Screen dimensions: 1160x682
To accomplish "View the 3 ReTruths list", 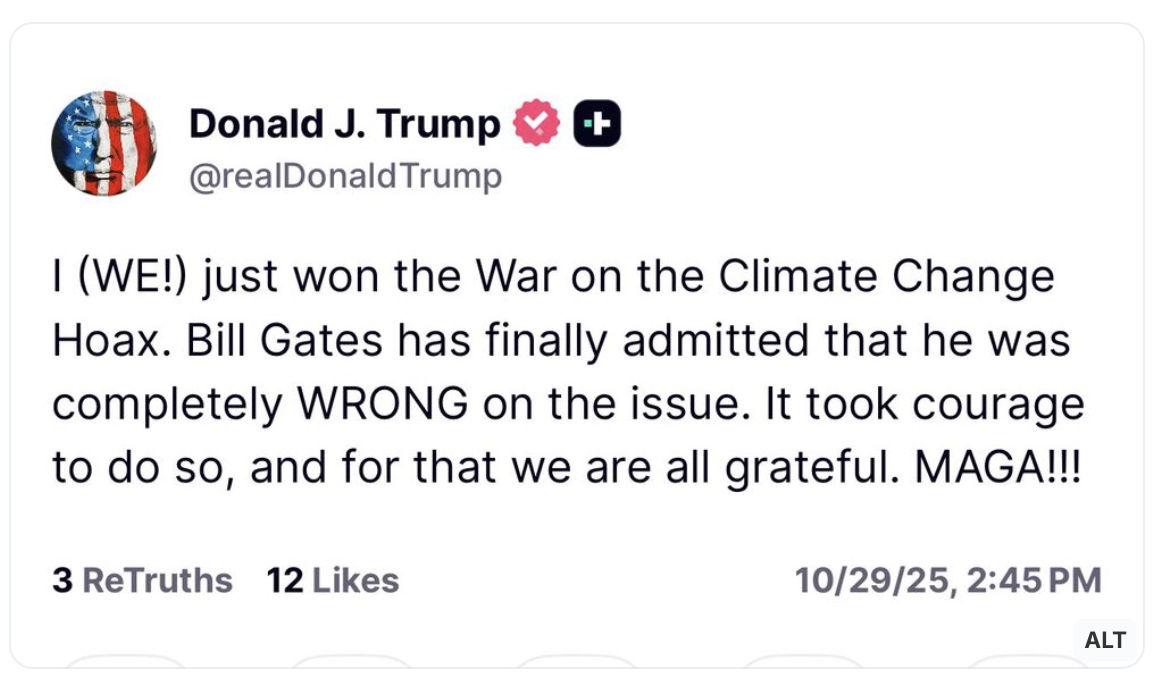I will 142,580.
